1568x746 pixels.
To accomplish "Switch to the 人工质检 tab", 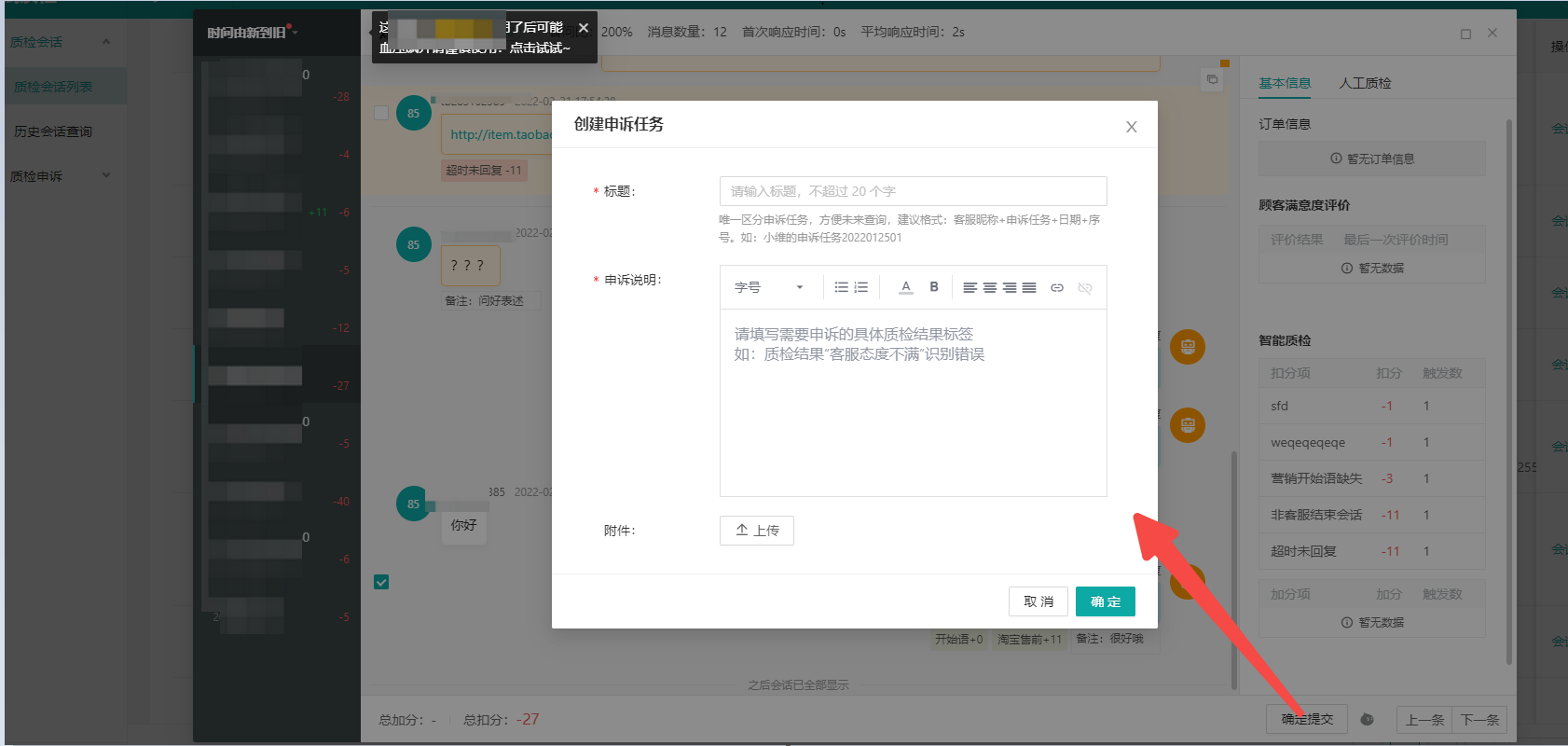I will pos(1365,83).
